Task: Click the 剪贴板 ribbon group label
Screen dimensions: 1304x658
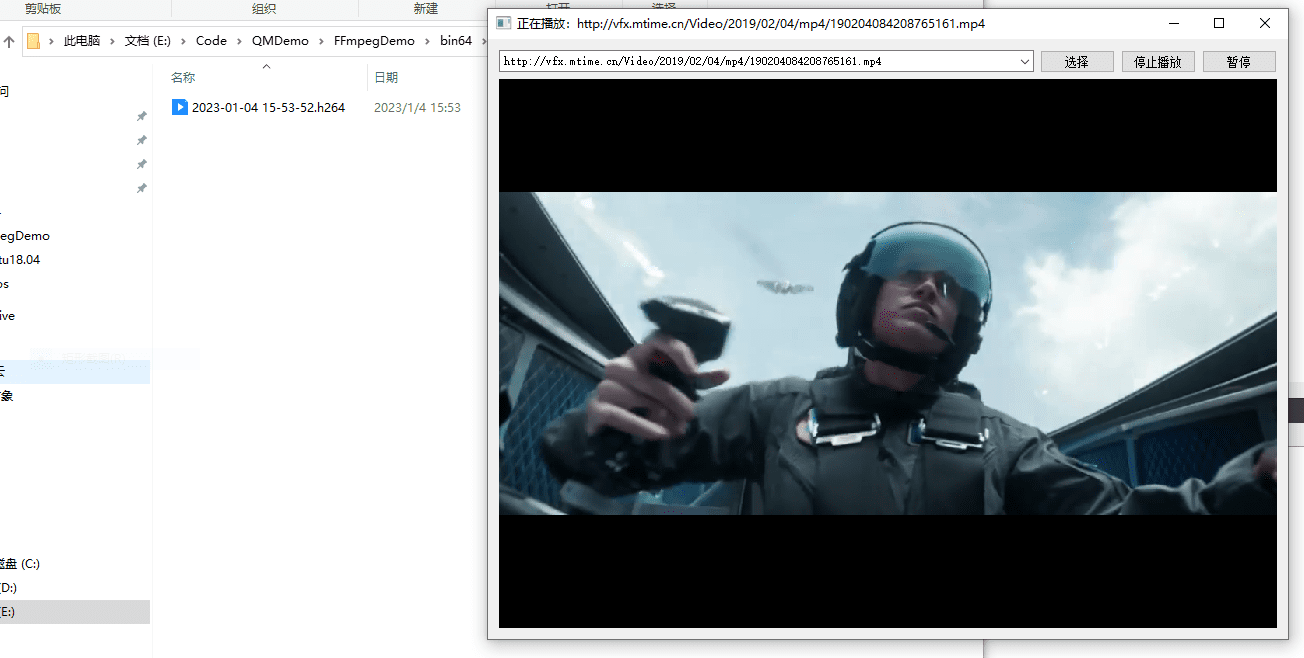Action: 42,8
